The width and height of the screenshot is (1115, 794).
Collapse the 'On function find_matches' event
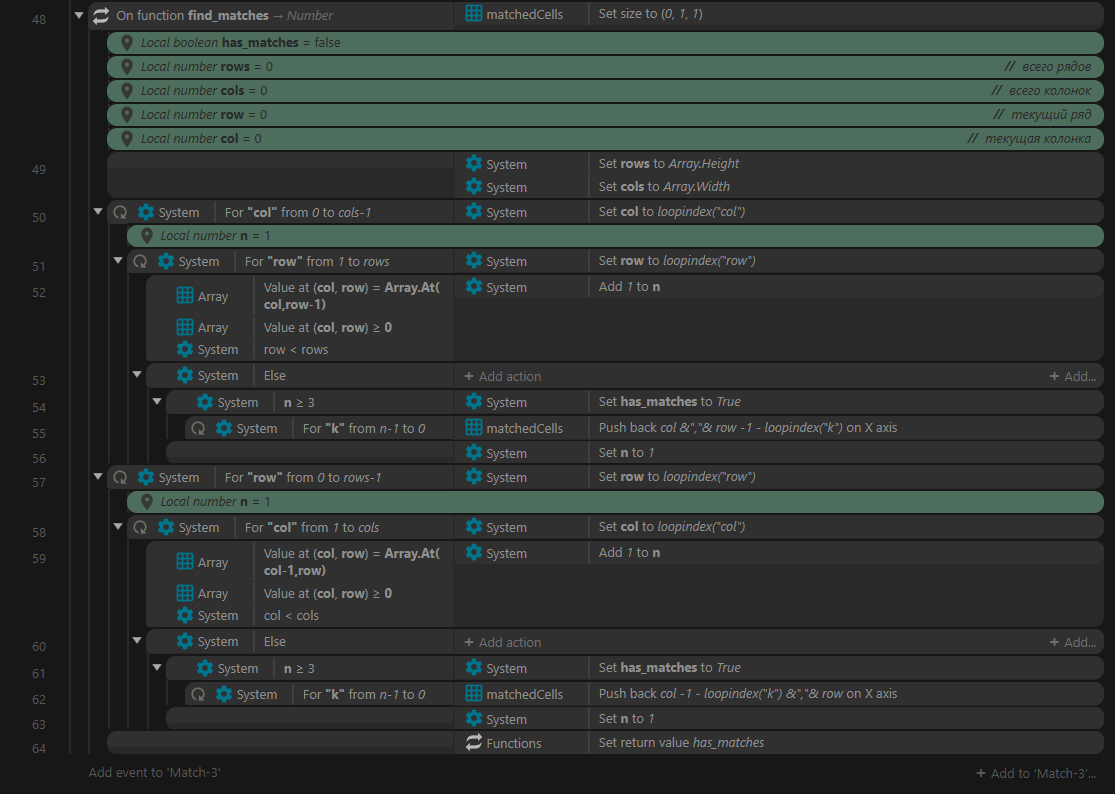[x=79, y=15]
